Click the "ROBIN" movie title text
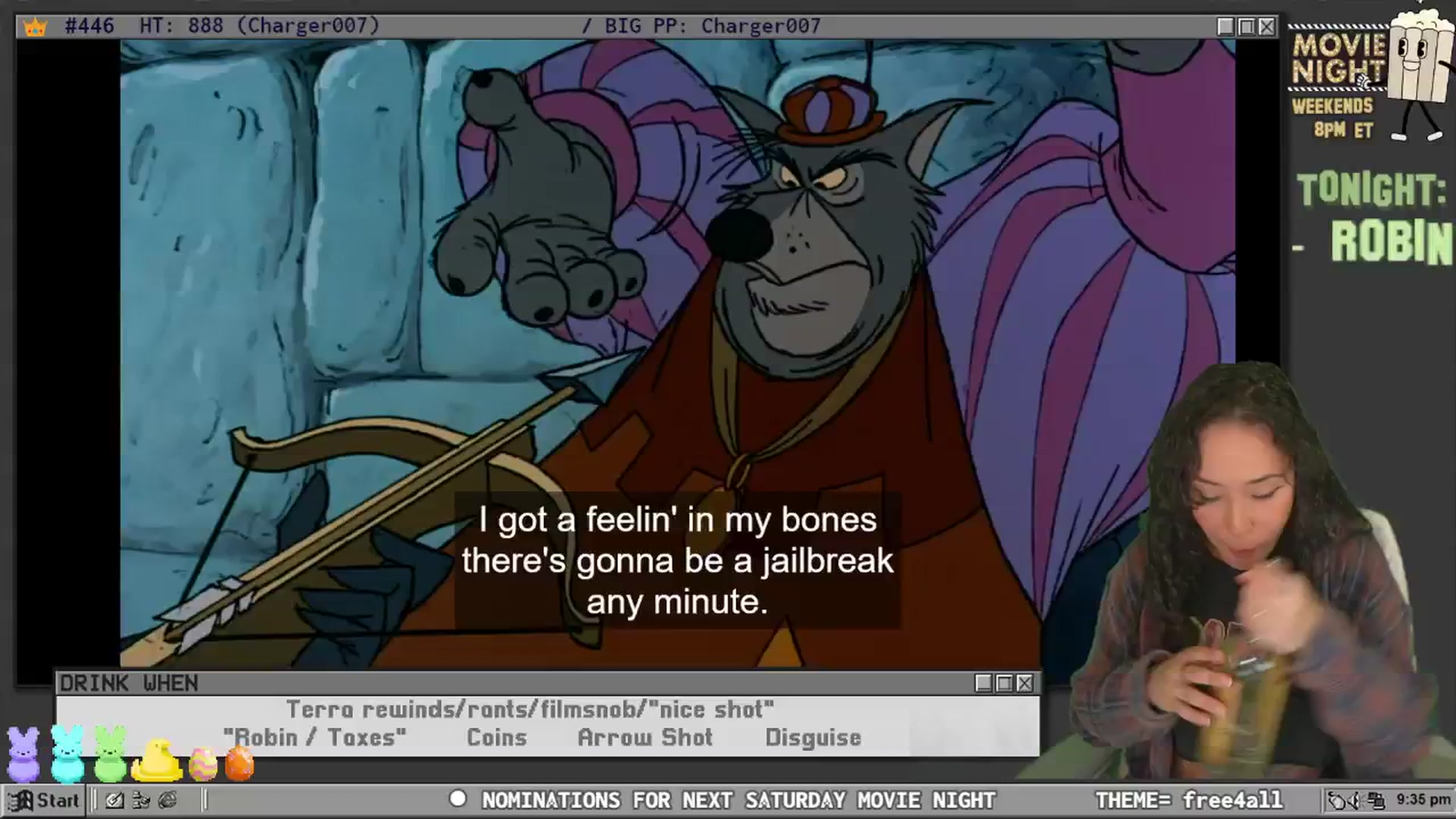Image resolution: width=1456 pixels, height=819 pixels. 1392,243
